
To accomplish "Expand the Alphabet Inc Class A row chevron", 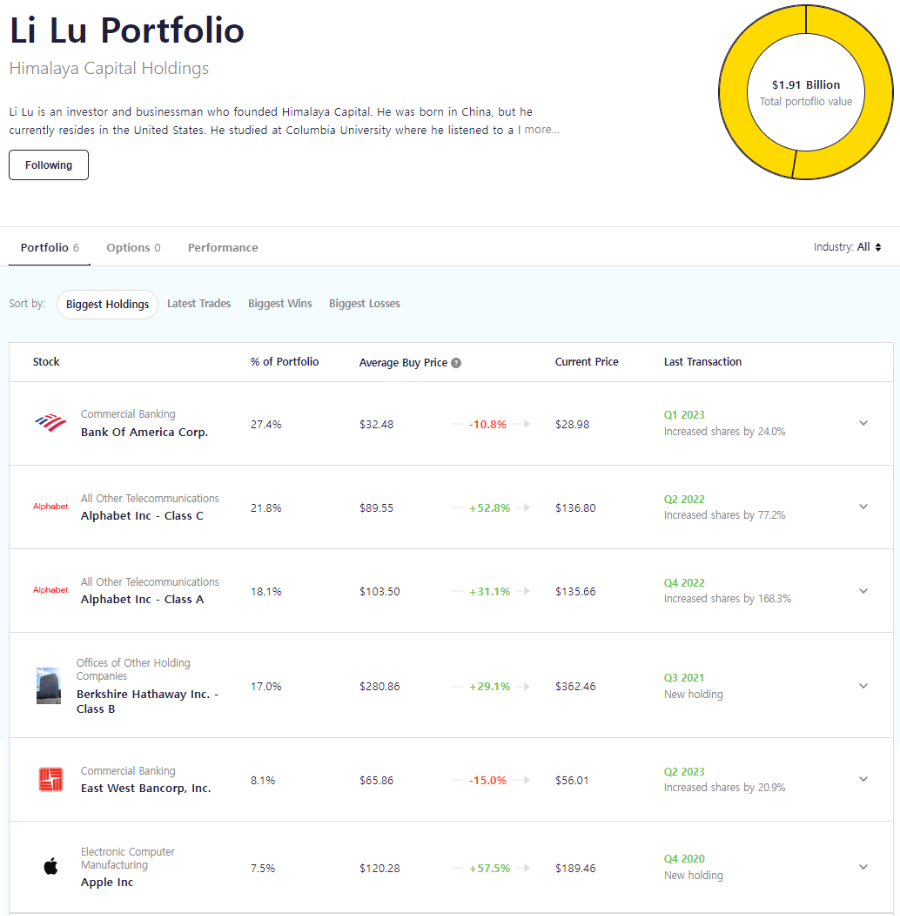I will point(863,591).
